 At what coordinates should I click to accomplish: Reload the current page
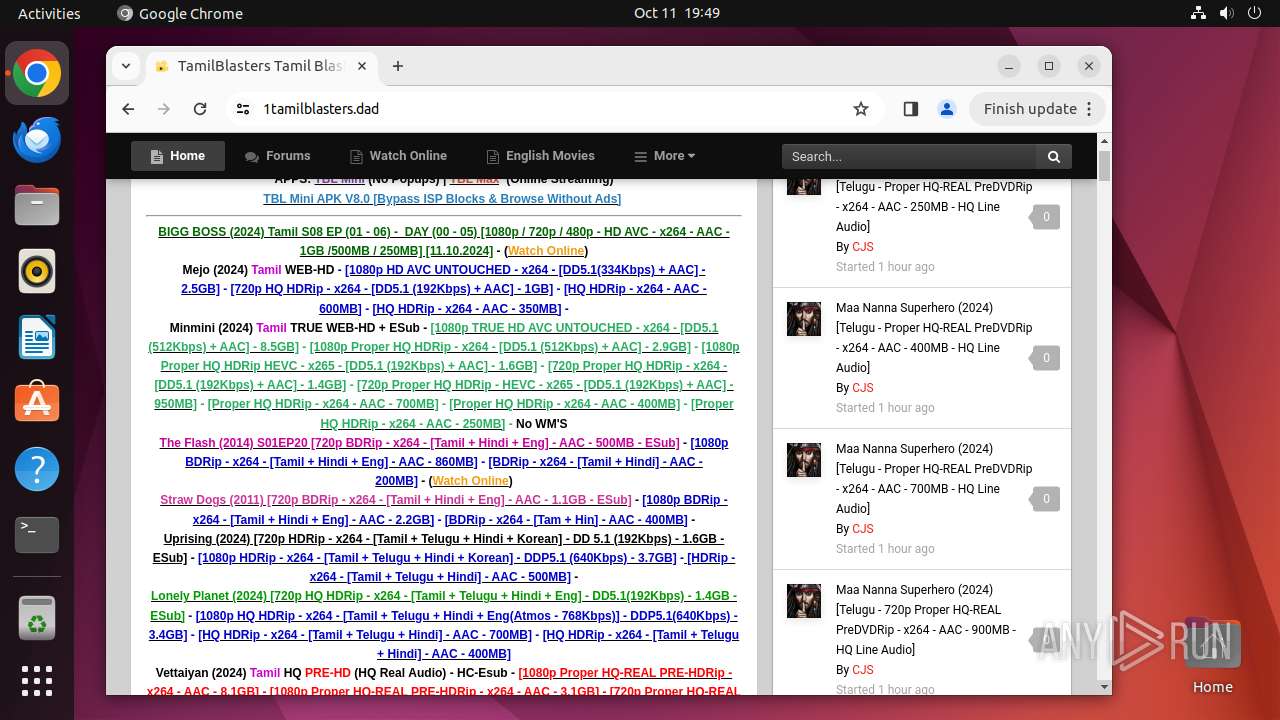point(200,109)
